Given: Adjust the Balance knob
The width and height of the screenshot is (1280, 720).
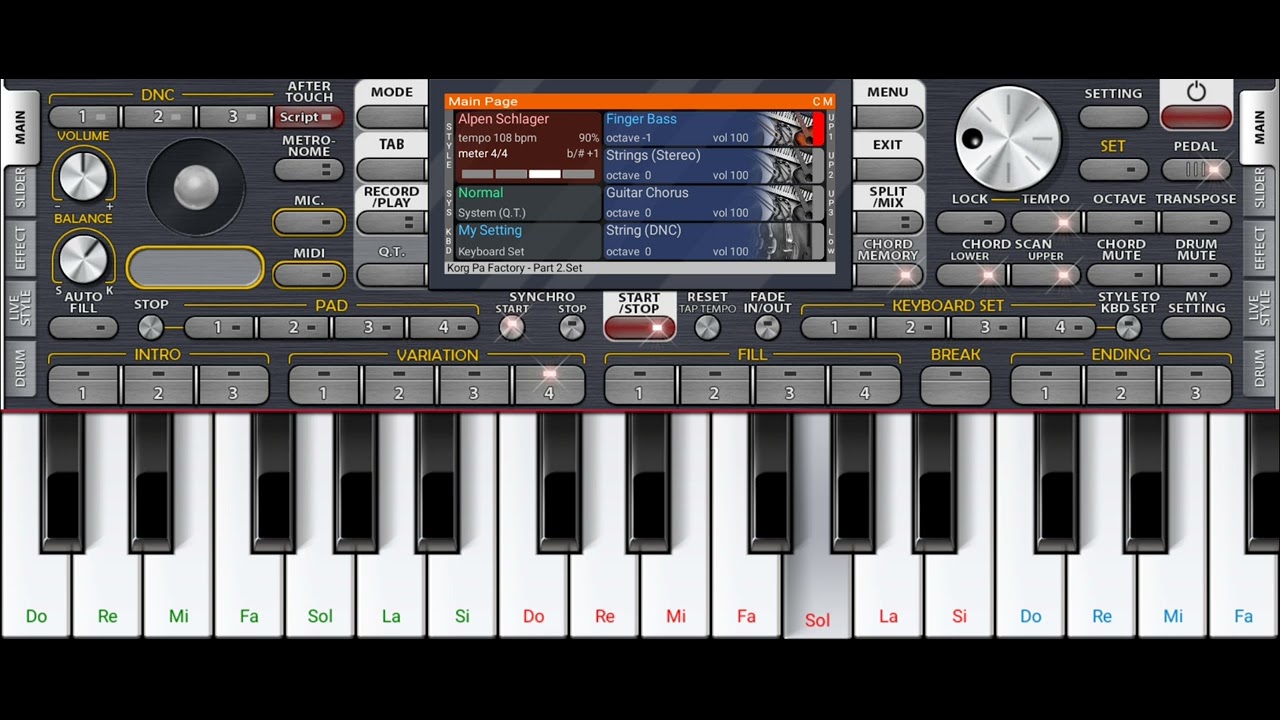Looking at the screenshot, I should tap(83, 259).
